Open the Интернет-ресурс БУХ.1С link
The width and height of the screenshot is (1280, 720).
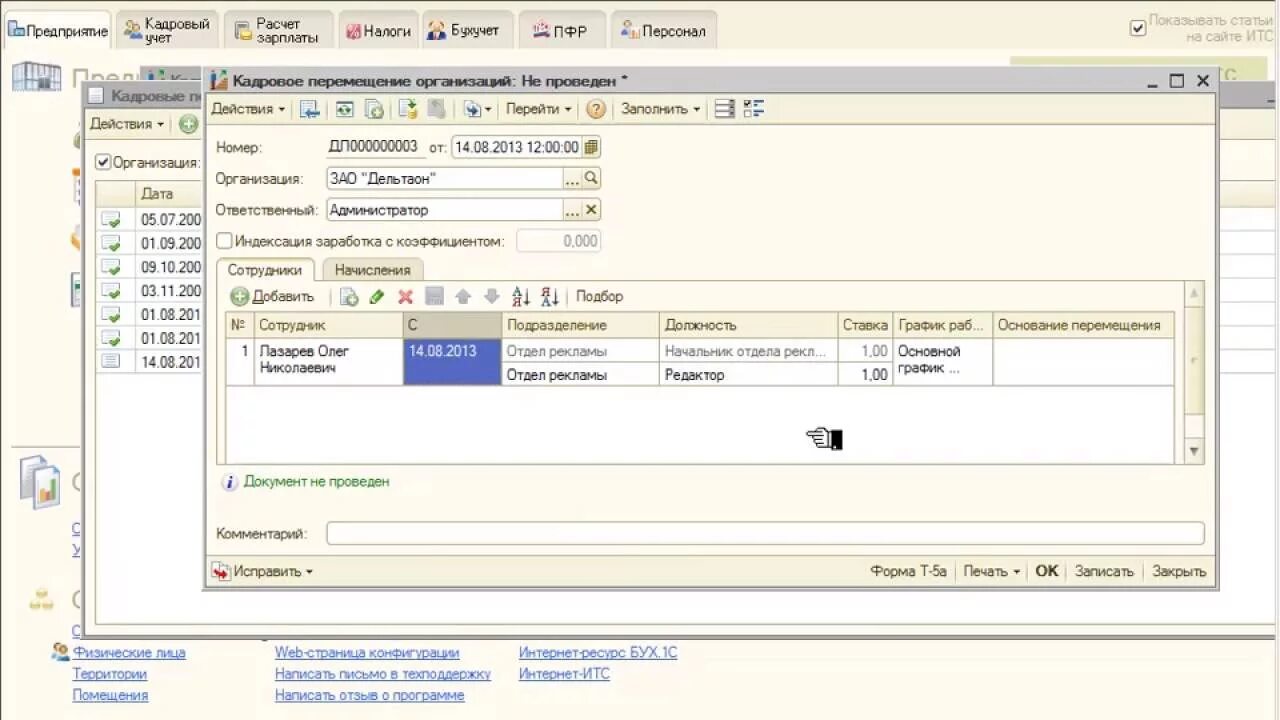598,653
